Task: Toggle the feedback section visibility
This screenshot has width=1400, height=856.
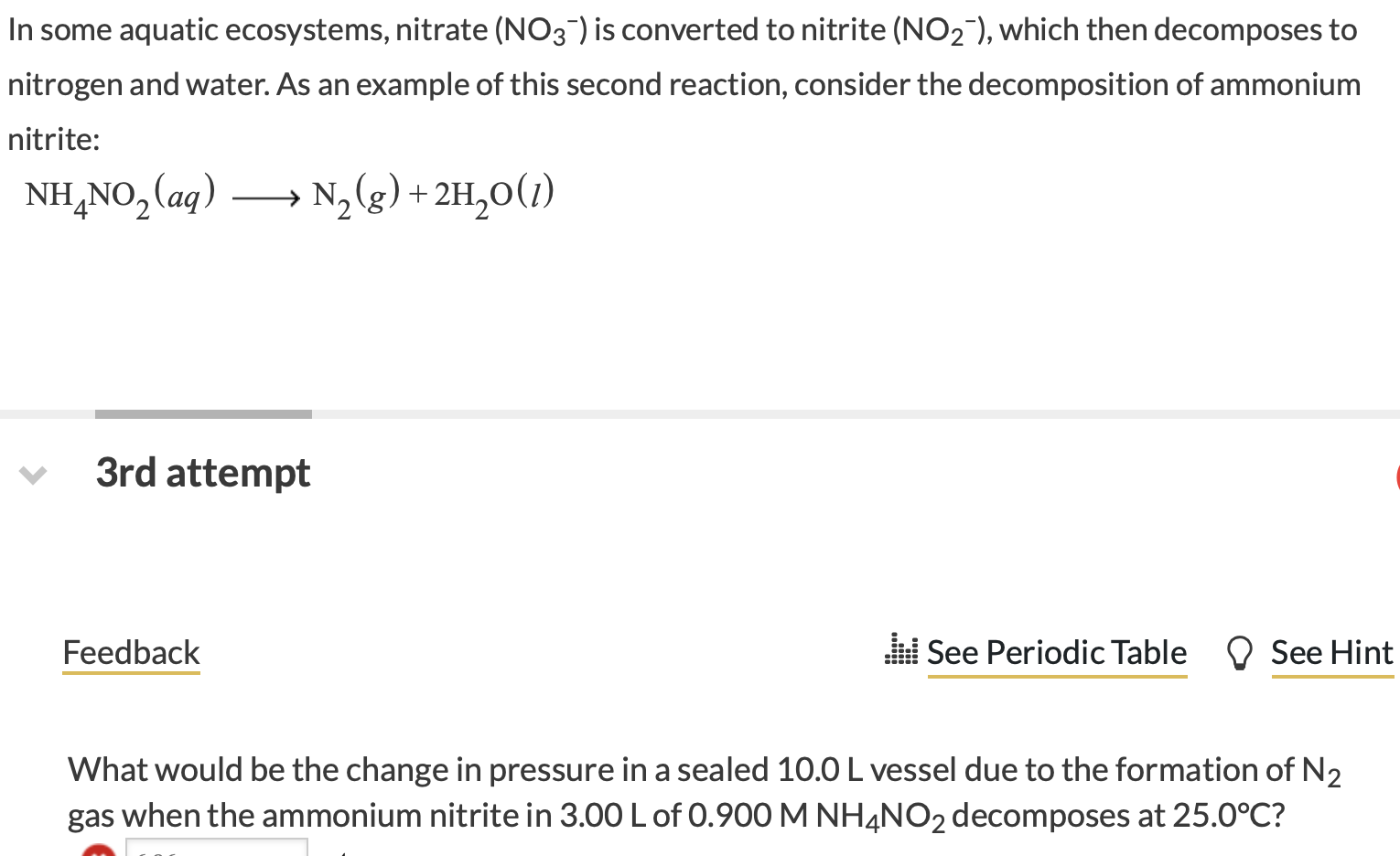Action: (130, 652)
